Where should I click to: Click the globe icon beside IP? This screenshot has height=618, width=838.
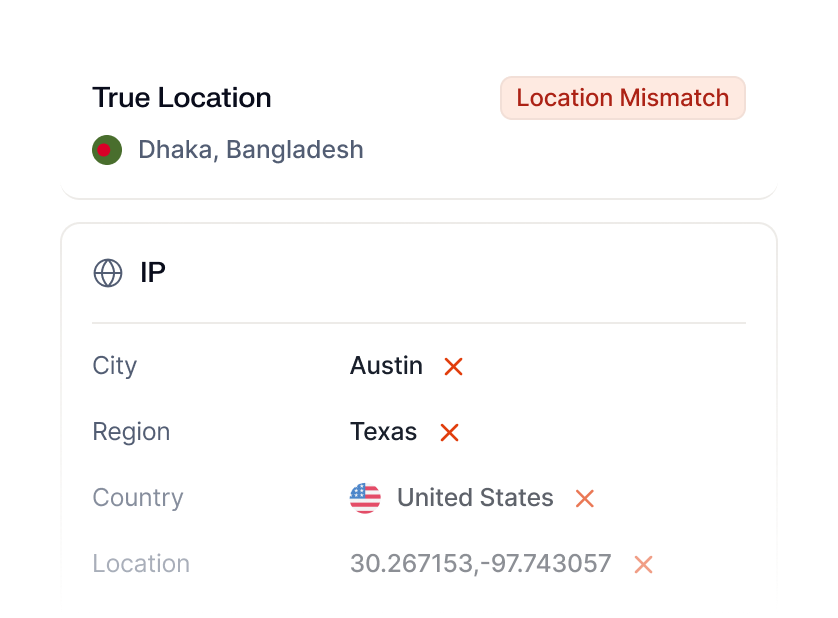110,271
